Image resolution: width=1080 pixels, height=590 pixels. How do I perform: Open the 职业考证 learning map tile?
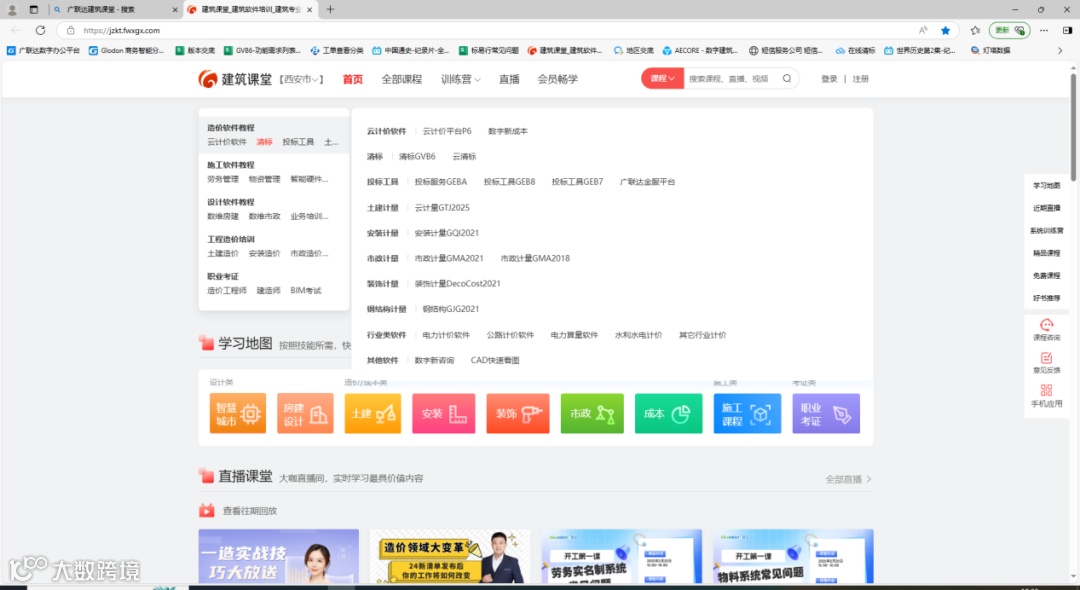[x=826, y=413]
